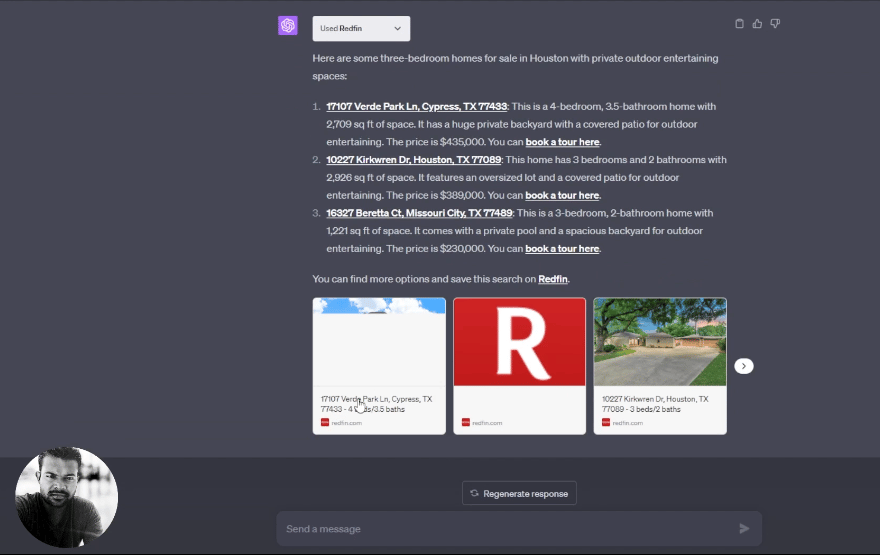
Task: Open the 17107 Verde Park Ln link
Action: 417,106
